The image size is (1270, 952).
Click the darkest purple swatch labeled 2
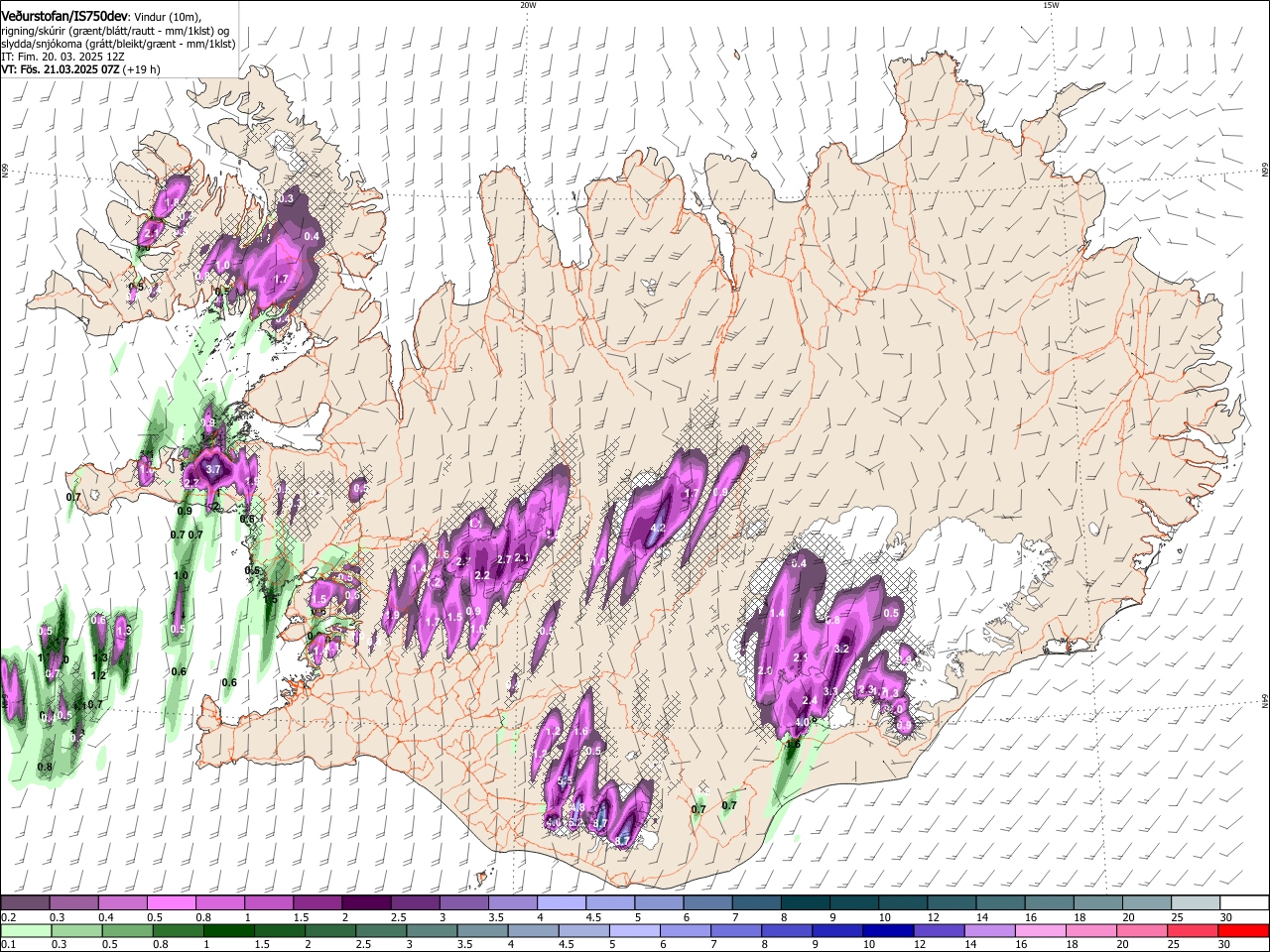click(x=366, y=902)
